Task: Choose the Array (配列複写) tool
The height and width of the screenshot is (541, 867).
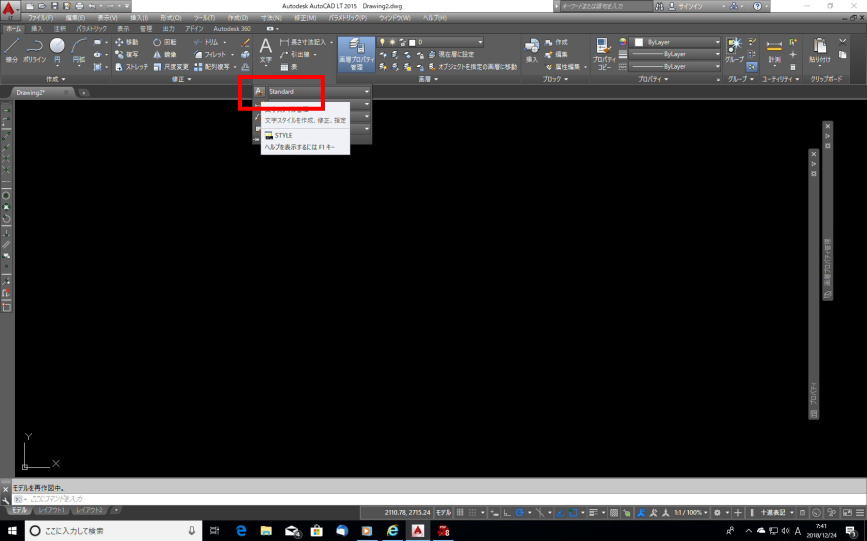Action: pyautogui.click(x=212, y=66)
